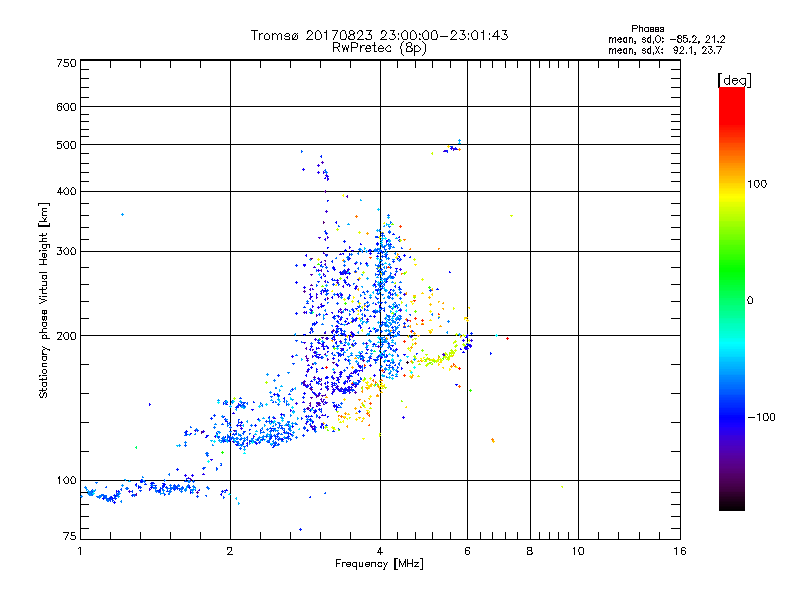
Task: Click the y-axis tick label '75'
Action: click(x=70, y=536)
